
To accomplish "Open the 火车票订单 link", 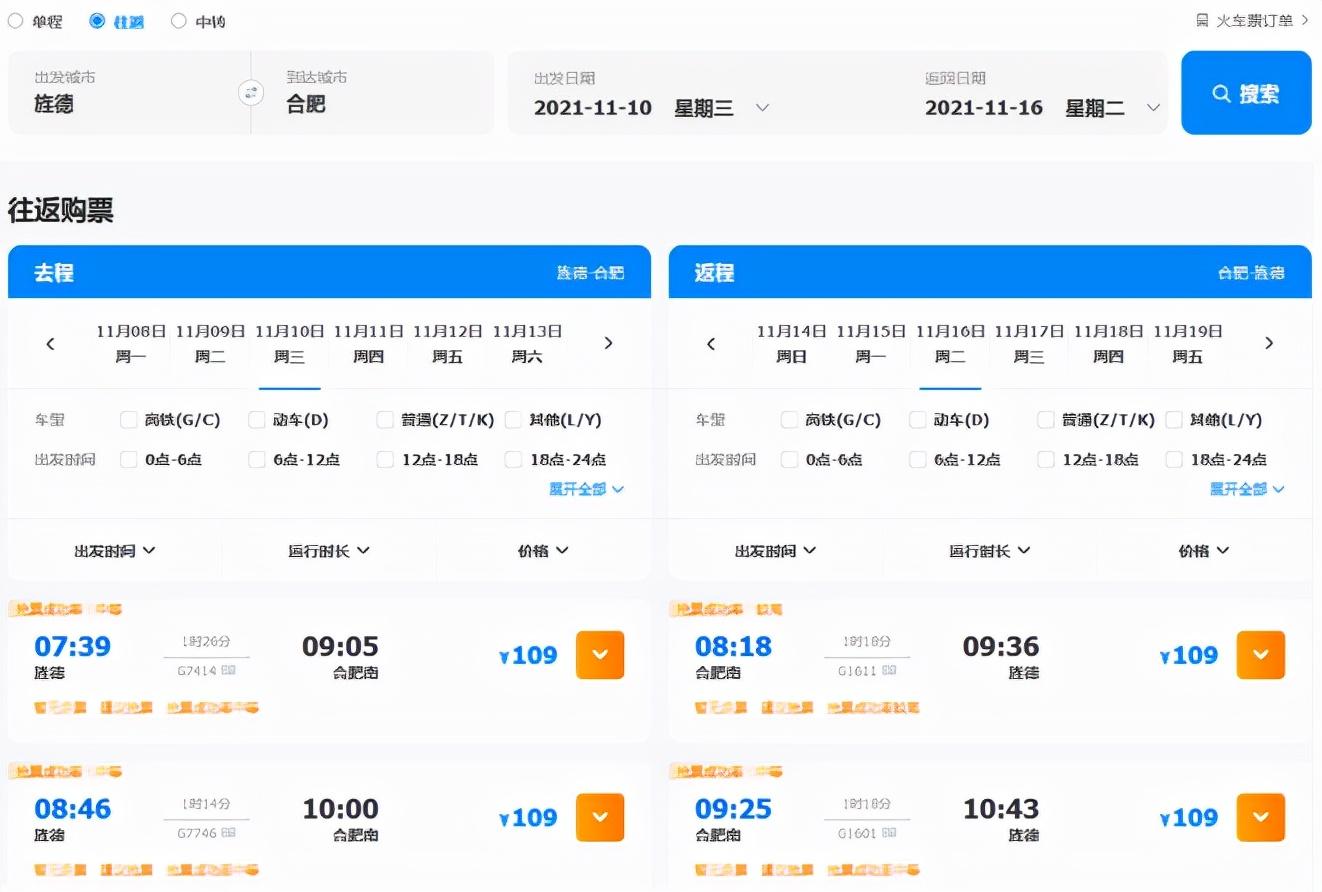I will click(x=1253, y=20).
